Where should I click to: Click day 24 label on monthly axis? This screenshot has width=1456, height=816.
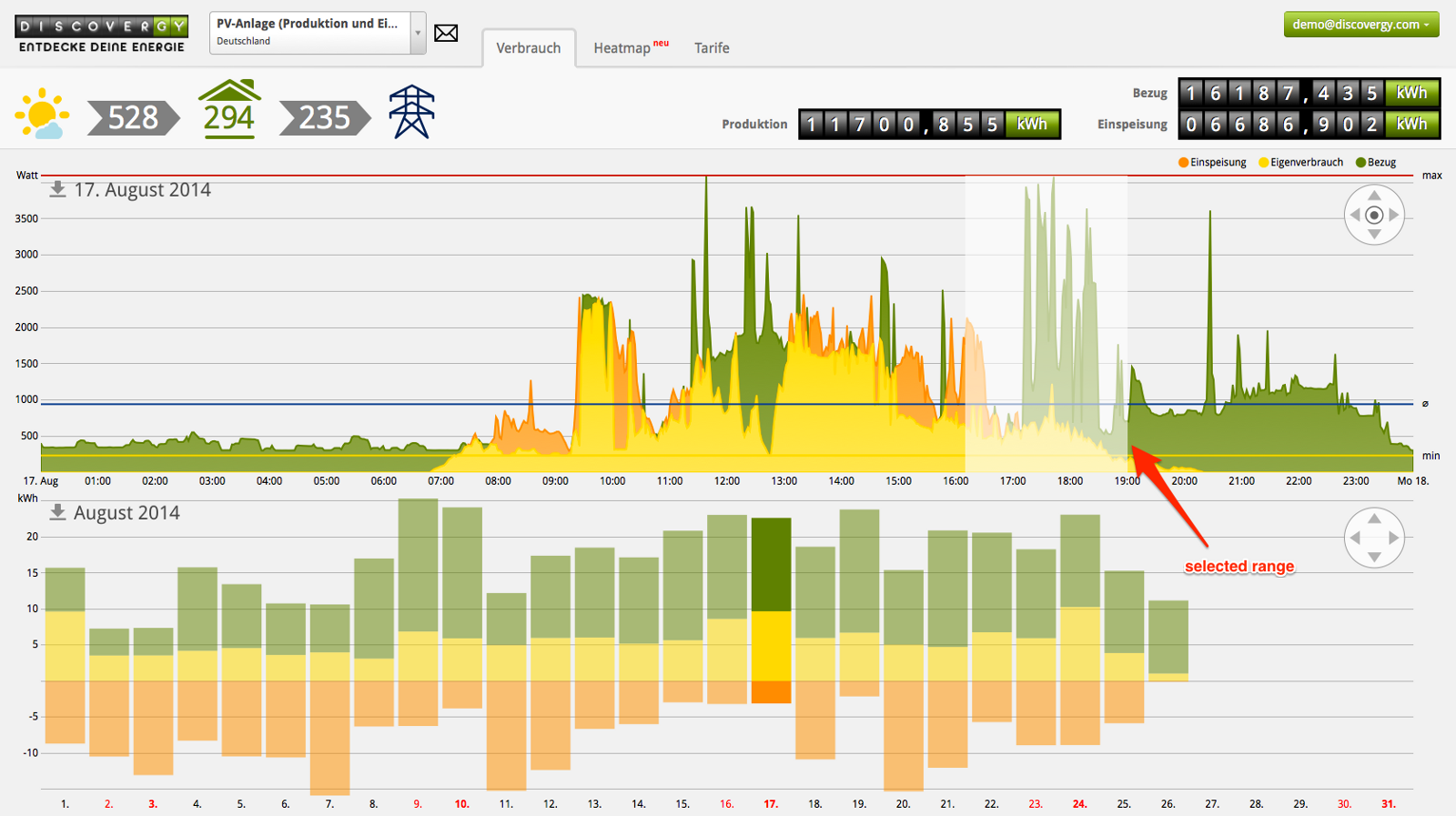1079,804
